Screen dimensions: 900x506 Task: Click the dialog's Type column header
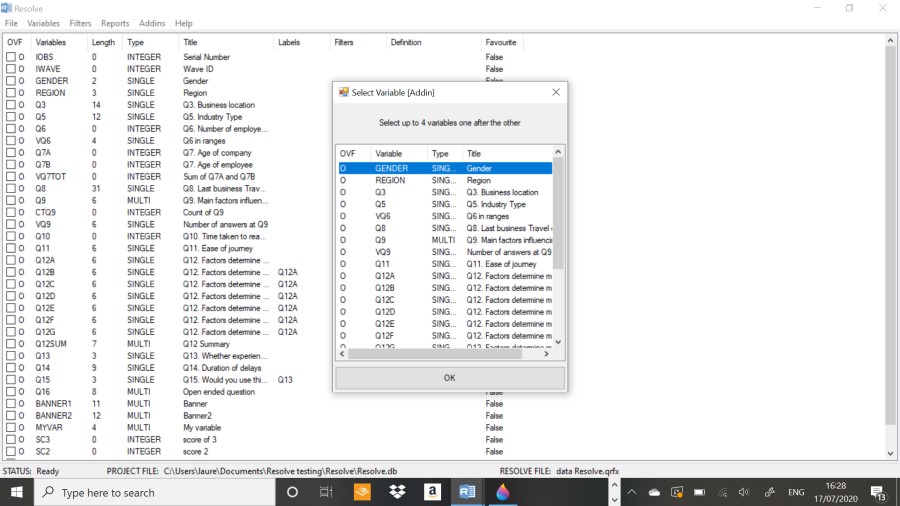[x=444, y=153]
